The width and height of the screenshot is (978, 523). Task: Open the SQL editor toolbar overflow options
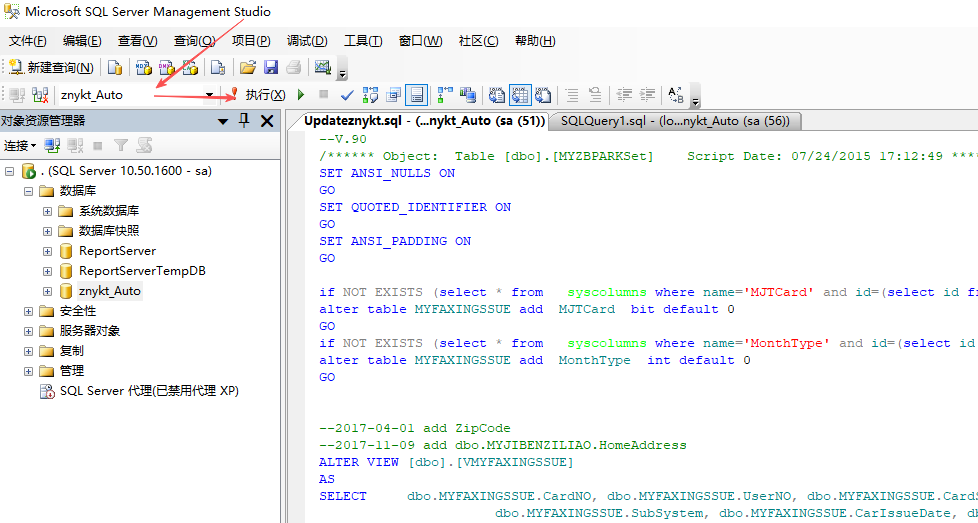coord(695,98)
